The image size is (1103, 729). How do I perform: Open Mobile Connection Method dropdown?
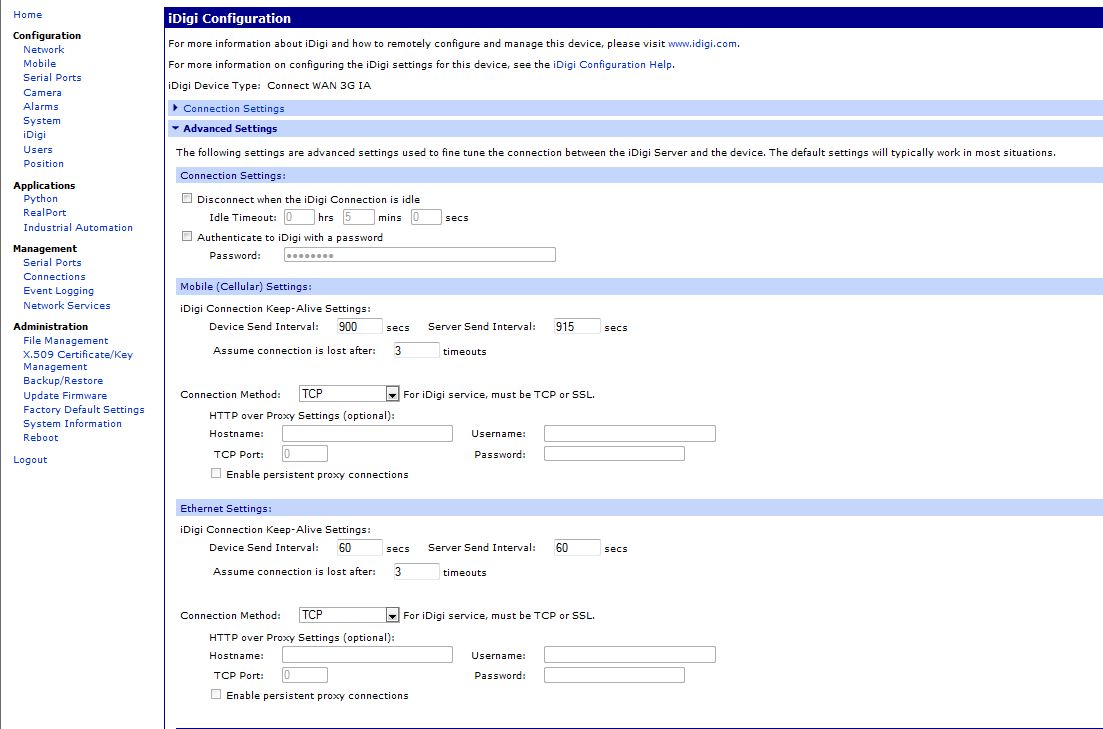(x=349, y=394)
